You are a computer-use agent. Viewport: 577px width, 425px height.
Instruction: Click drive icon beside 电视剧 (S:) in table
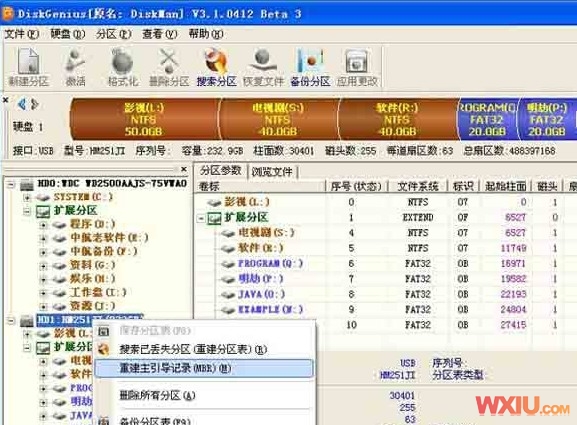(228, 233)
